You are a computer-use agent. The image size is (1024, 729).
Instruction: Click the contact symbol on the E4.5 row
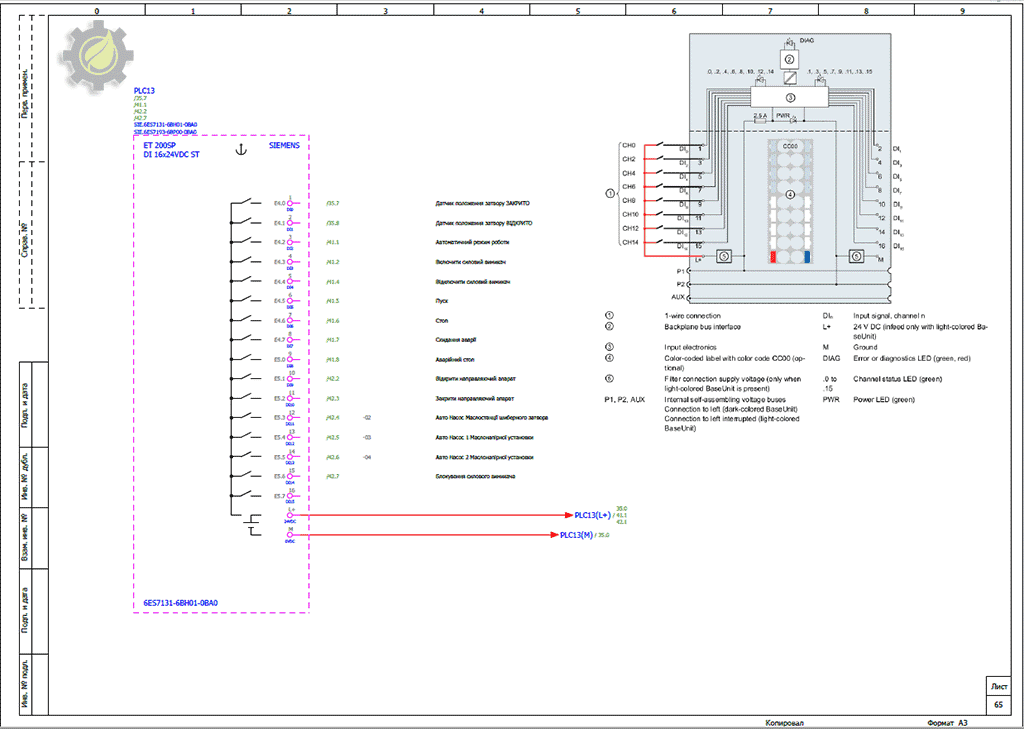pyautogui.click(x=246, y=299)
